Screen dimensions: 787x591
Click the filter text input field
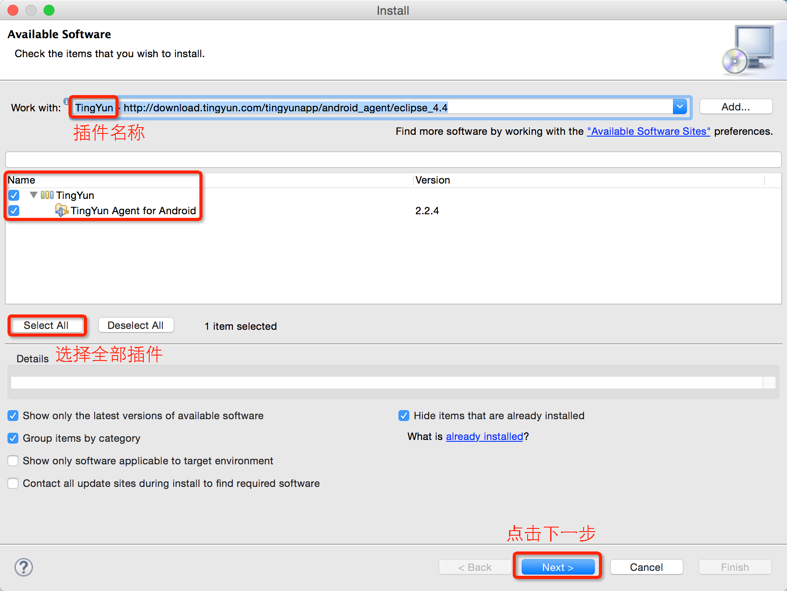(x=393, y=159)
